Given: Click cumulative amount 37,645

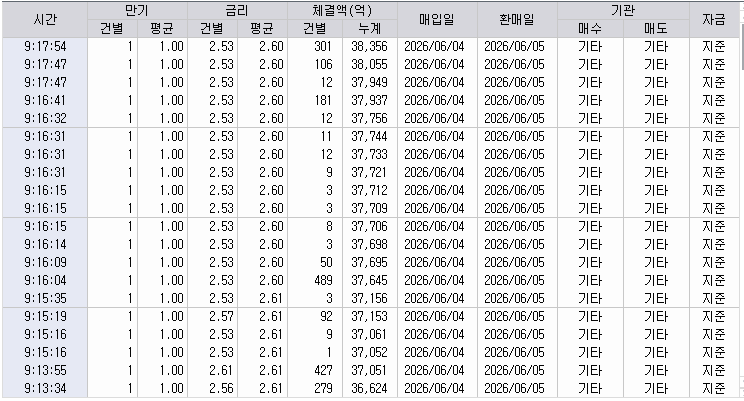Looking at the screenshot, I should (370, 280).
